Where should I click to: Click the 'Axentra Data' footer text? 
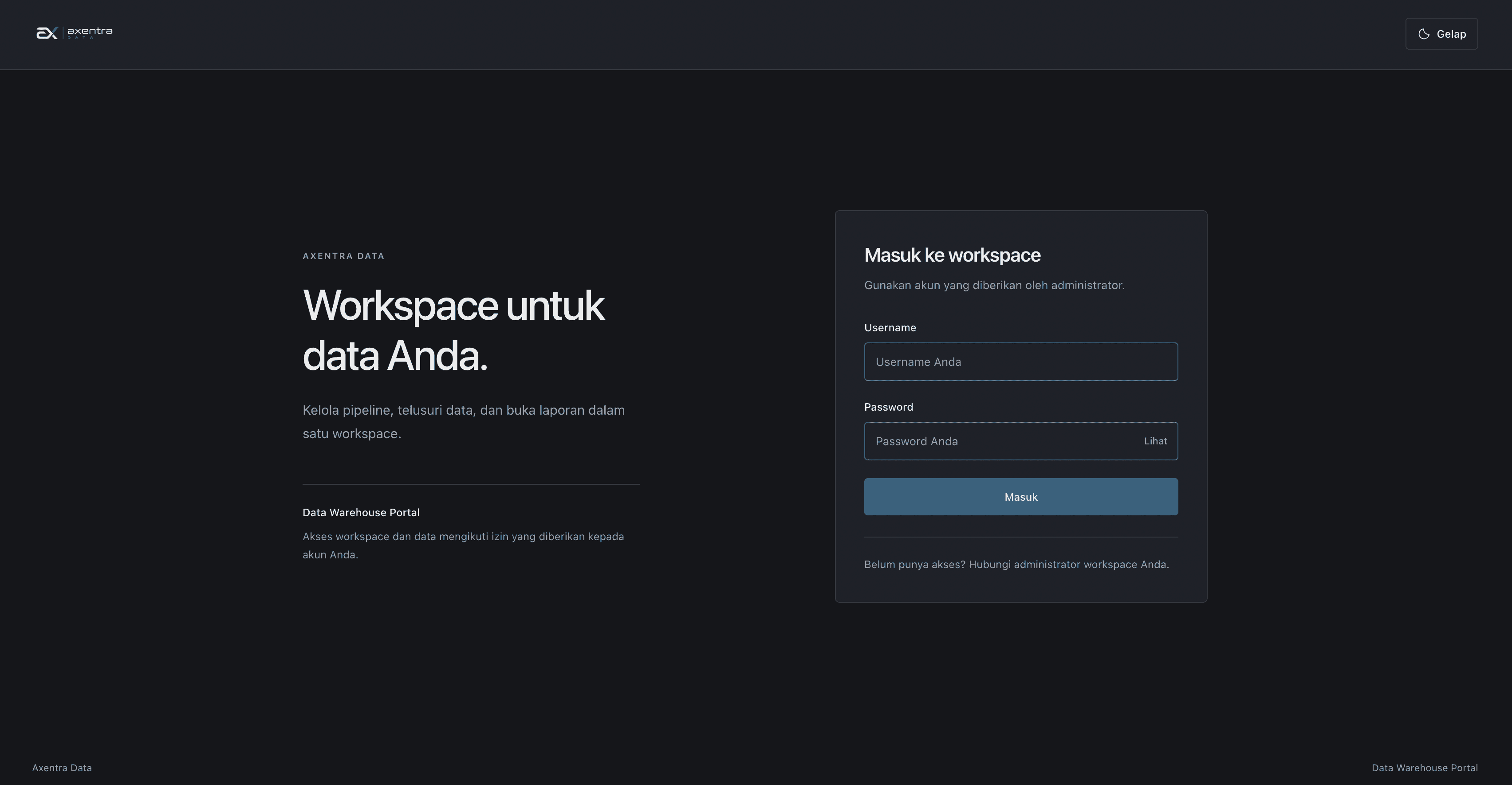(62, 768)
